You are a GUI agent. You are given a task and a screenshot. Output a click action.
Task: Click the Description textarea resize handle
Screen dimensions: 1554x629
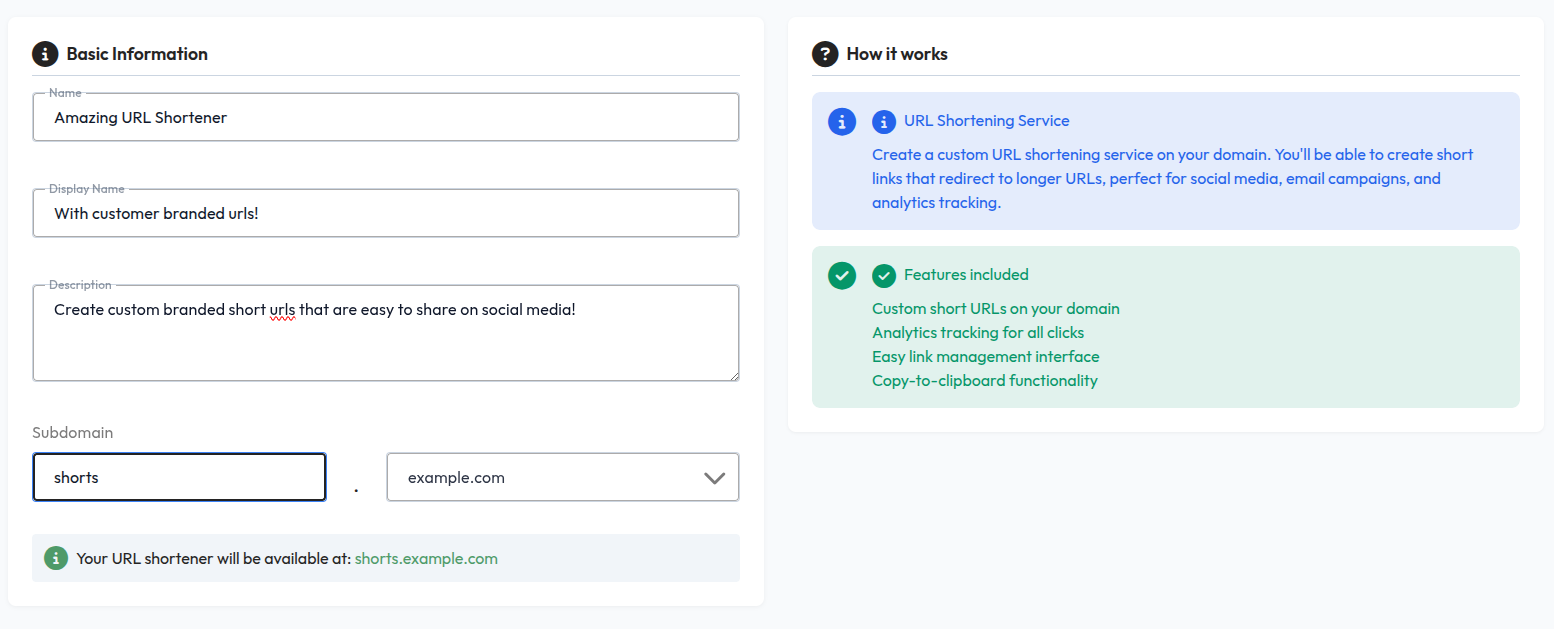(x=734, y=376)
